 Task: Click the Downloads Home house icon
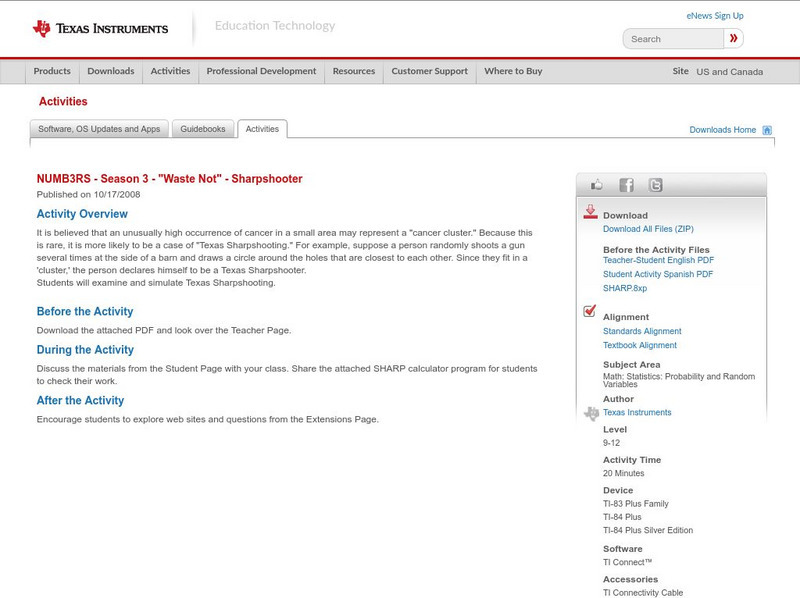coord(765,128)
